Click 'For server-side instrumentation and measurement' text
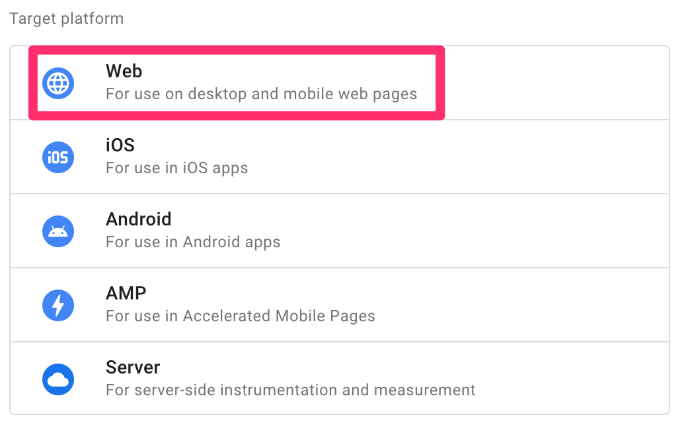The width and height of the screenshot is (682, 431). (x=291, y=390)
